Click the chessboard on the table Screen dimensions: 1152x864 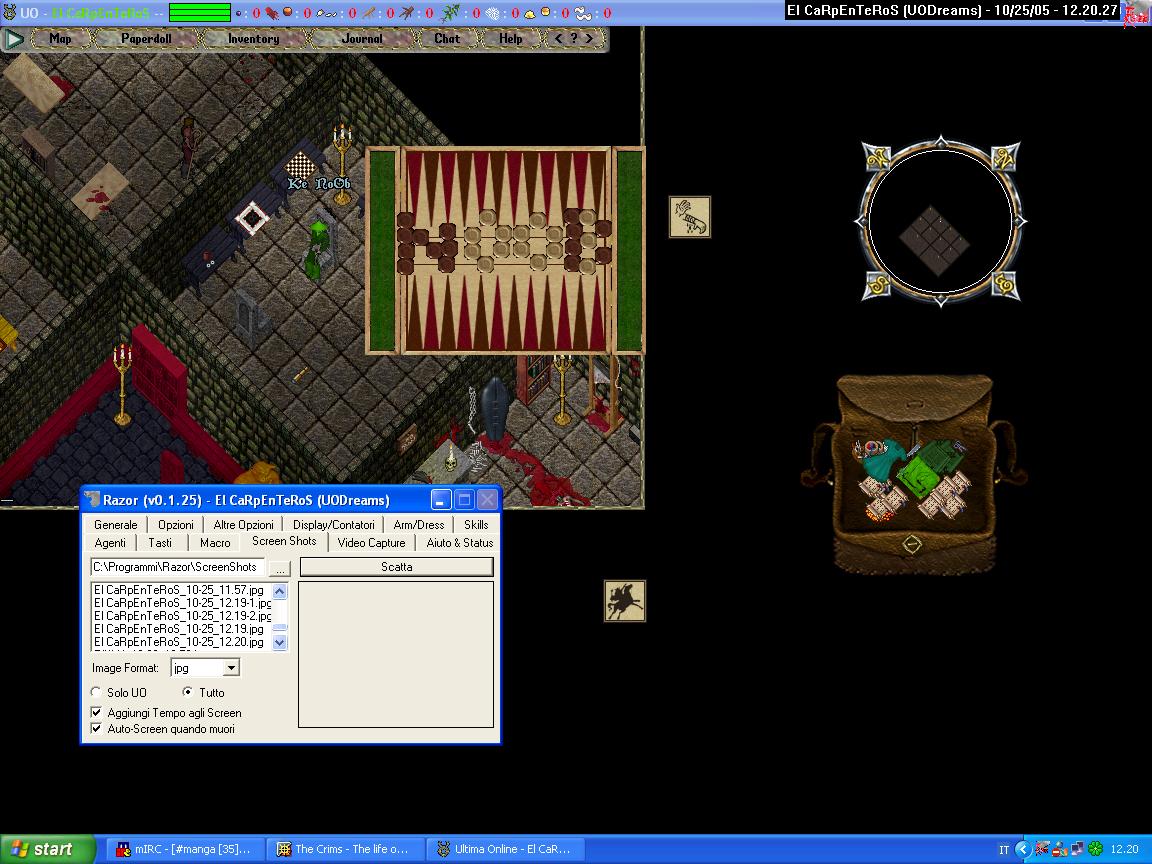pos(300,167)
